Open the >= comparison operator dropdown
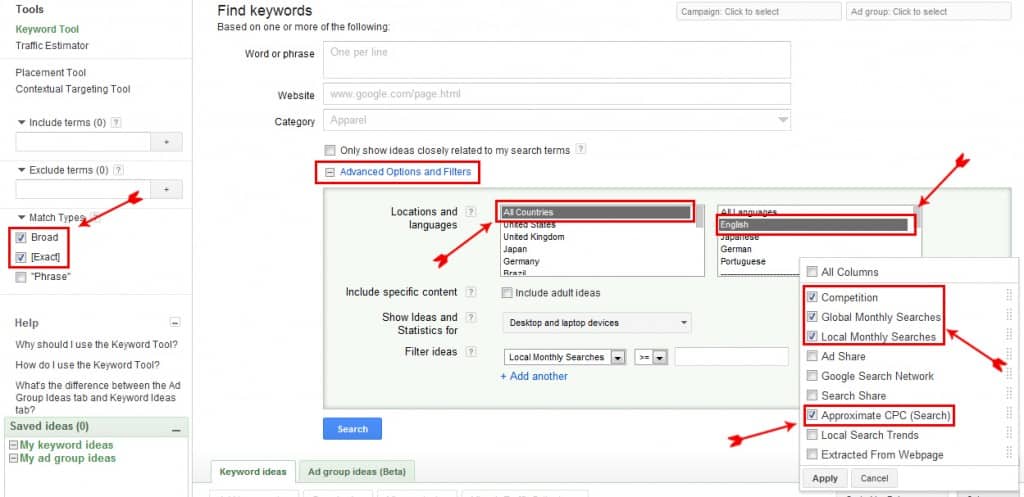 pyautogui.click(x=651, y=357)
